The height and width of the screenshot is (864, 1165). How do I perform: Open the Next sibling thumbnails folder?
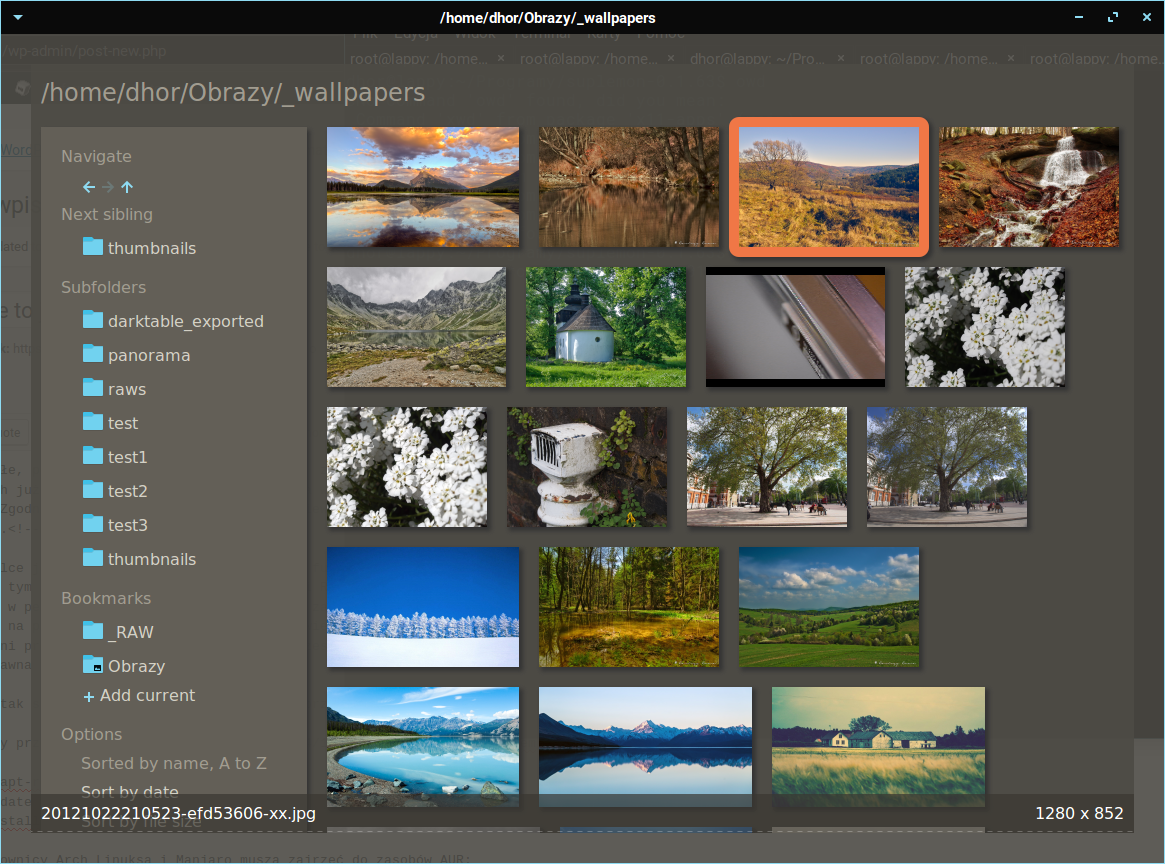pos(140,247)
